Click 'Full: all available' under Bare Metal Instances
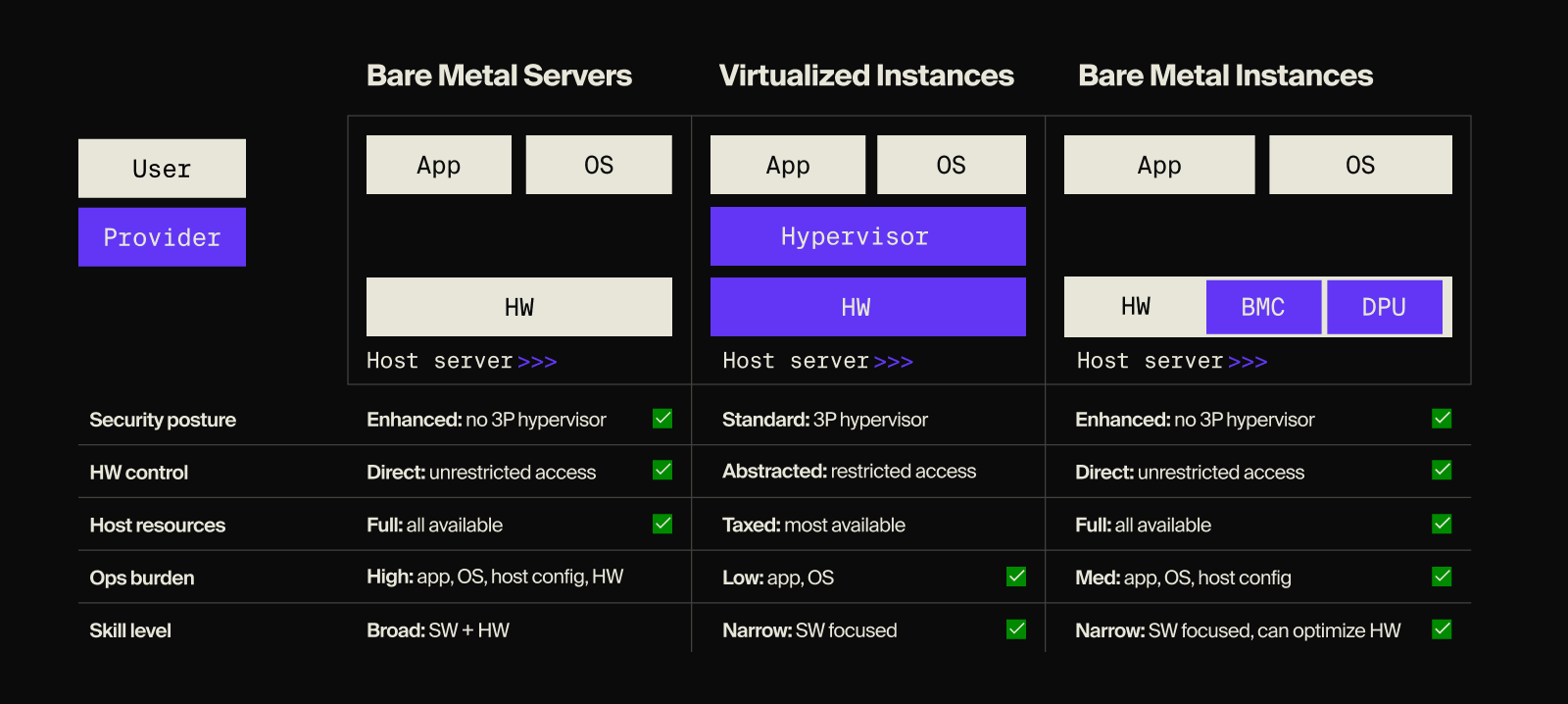1568x704 pixels. point(1143,525)
